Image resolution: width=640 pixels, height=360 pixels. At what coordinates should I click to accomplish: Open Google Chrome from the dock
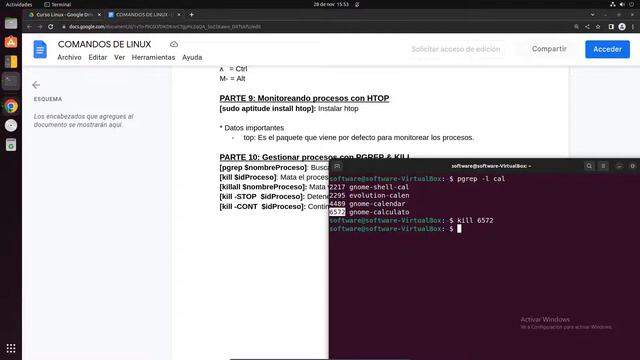pyautogui.click(x=11, y=106)
